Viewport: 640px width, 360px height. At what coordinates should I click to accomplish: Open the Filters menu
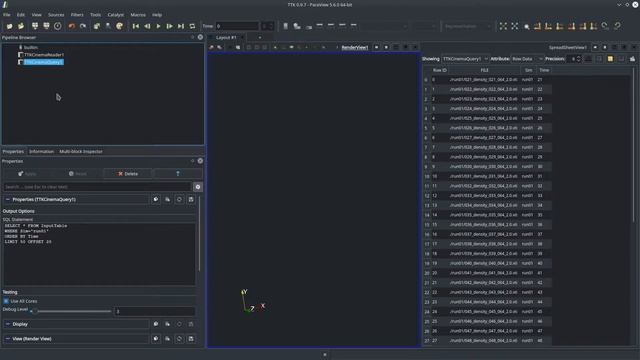click(77, 15)
